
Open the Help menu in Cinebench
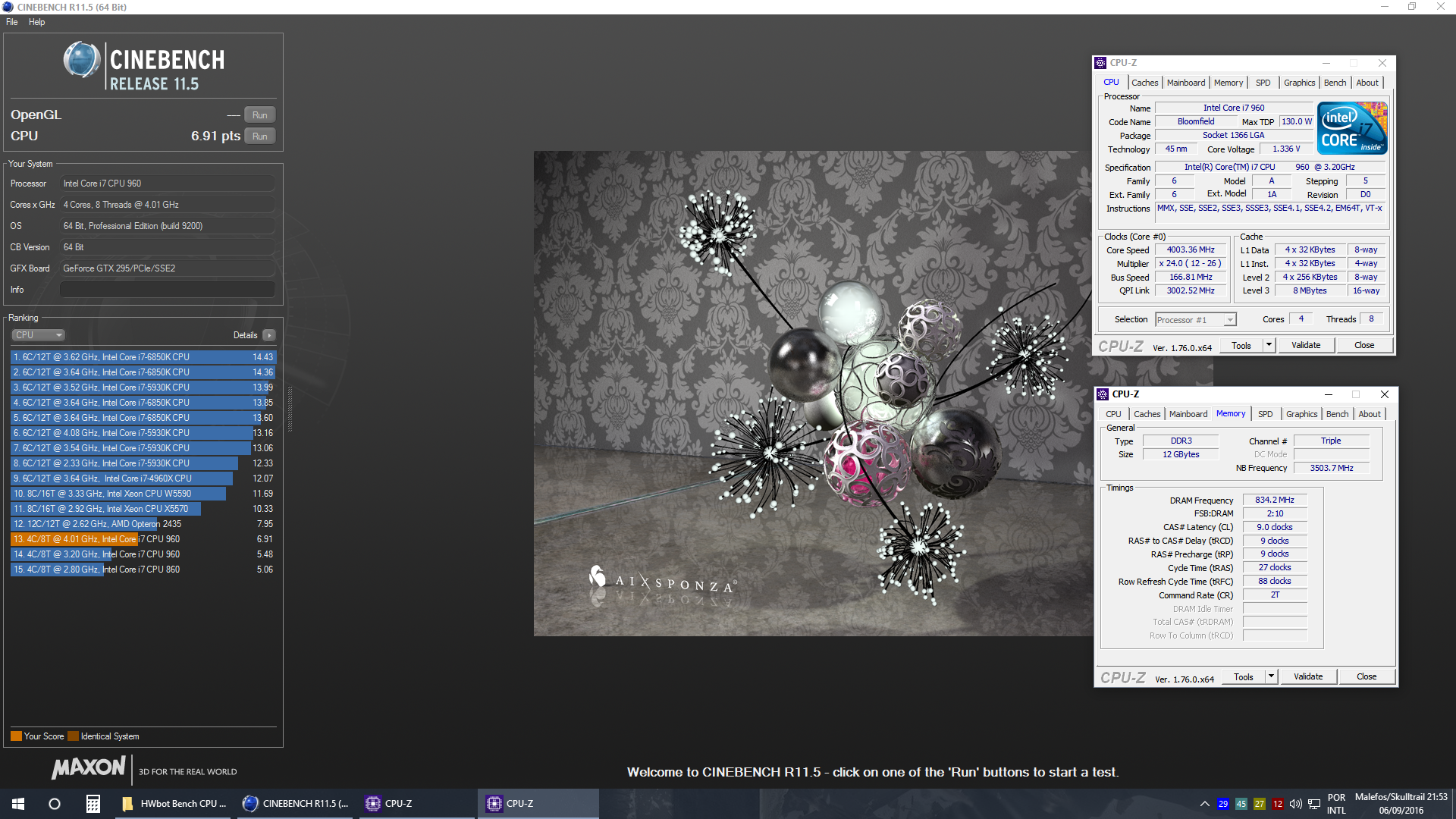click(36, 22)
